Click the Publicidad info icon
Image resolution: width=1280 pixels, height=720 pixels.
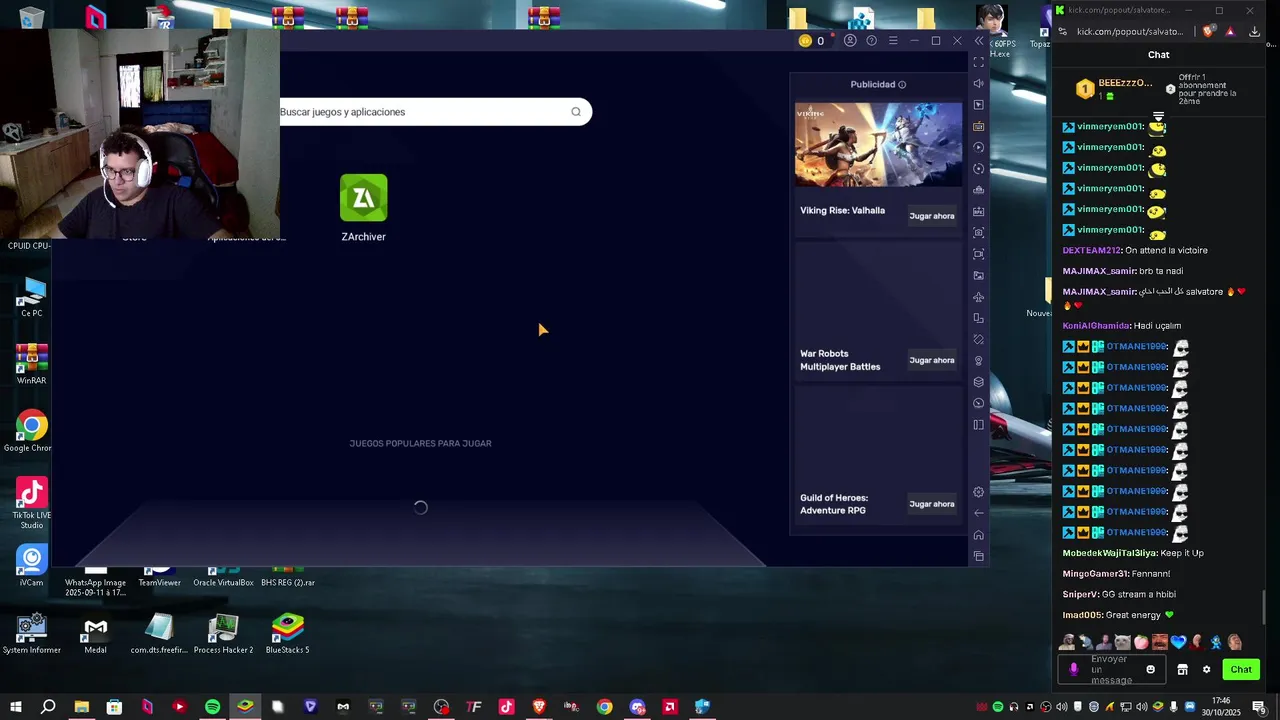click(x=902, y=85)
